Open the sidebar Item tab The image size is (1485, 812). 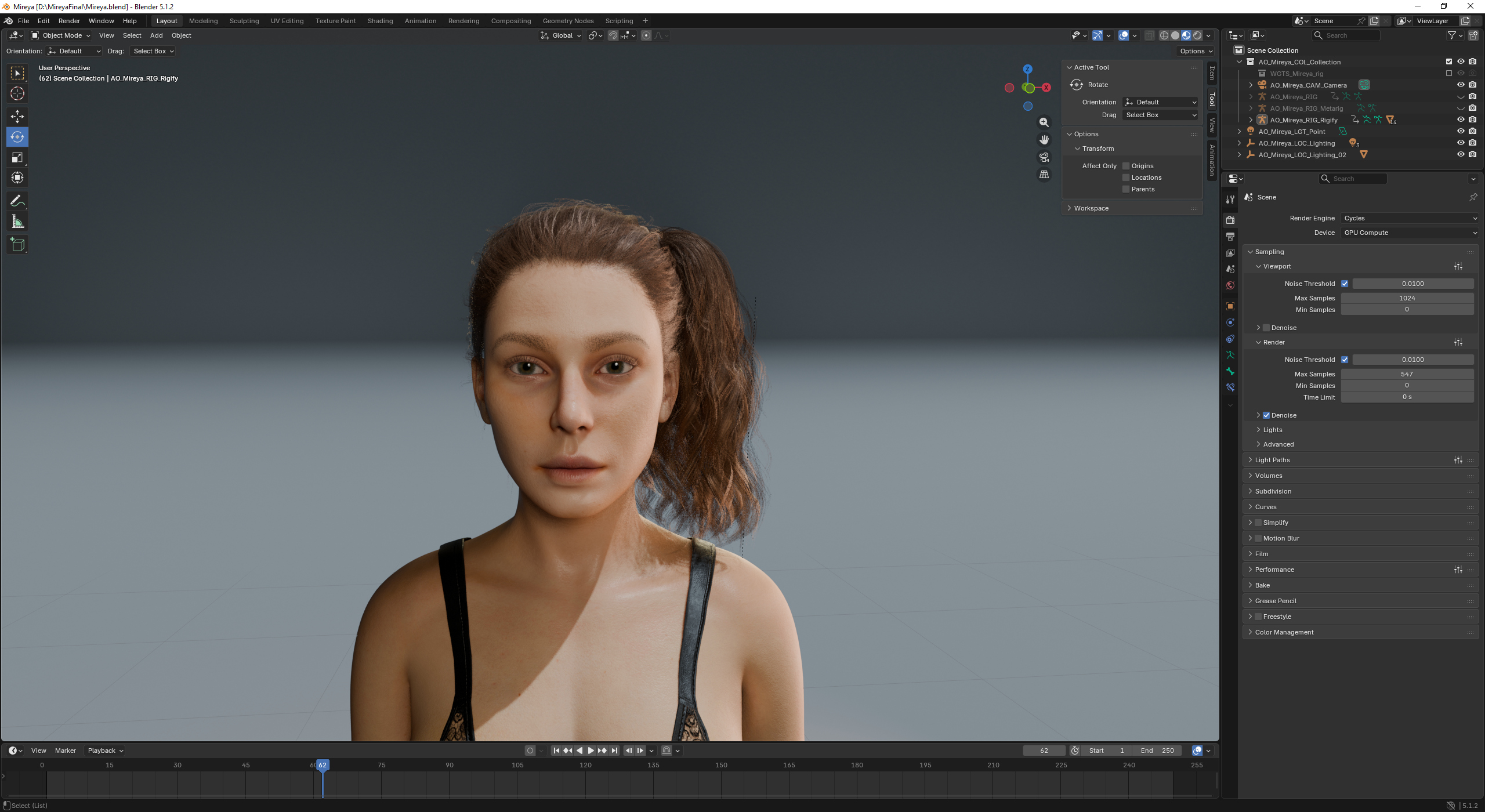pyautogui.click(x=1212, y=74)
